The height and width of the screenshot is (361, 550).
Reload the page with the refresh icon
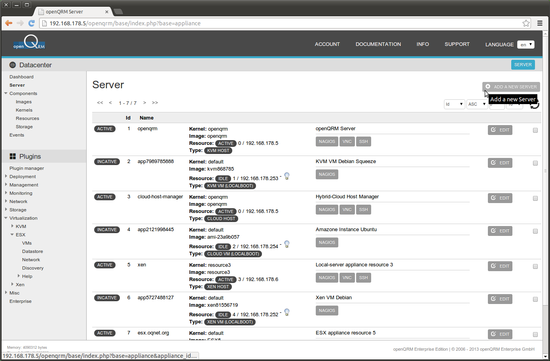pyautogui.click(x=31, y=23)
